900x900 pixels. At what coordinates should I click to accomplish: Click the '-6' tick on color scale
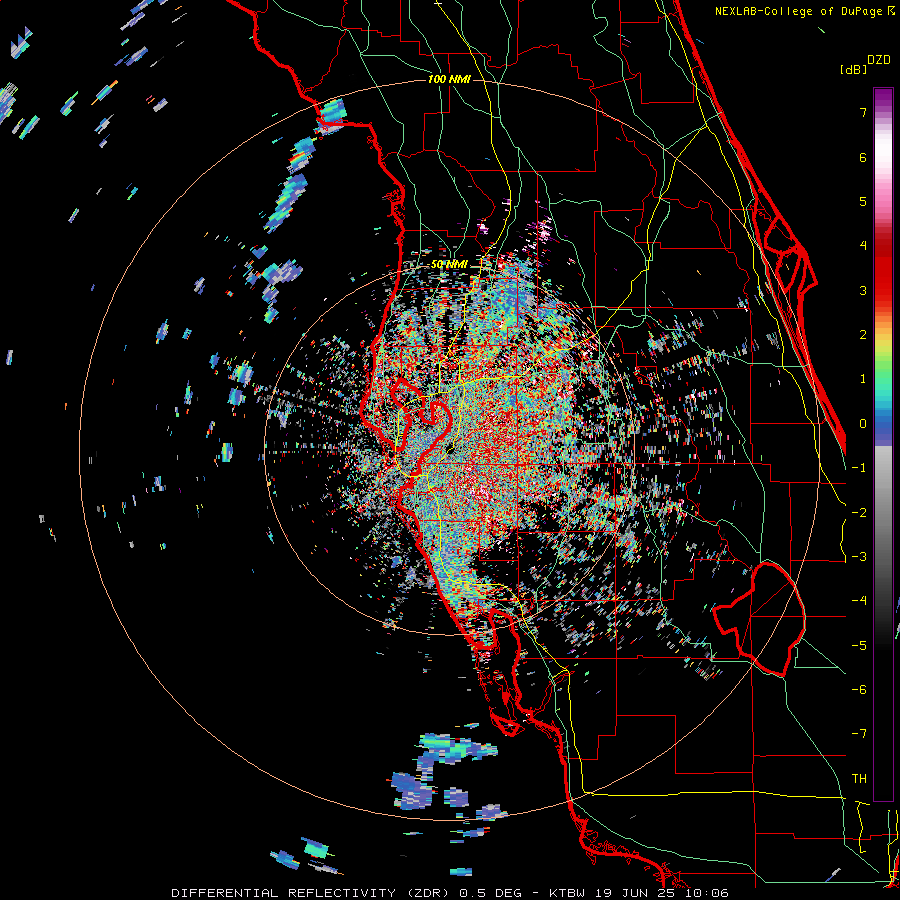(x=859, y=689)
